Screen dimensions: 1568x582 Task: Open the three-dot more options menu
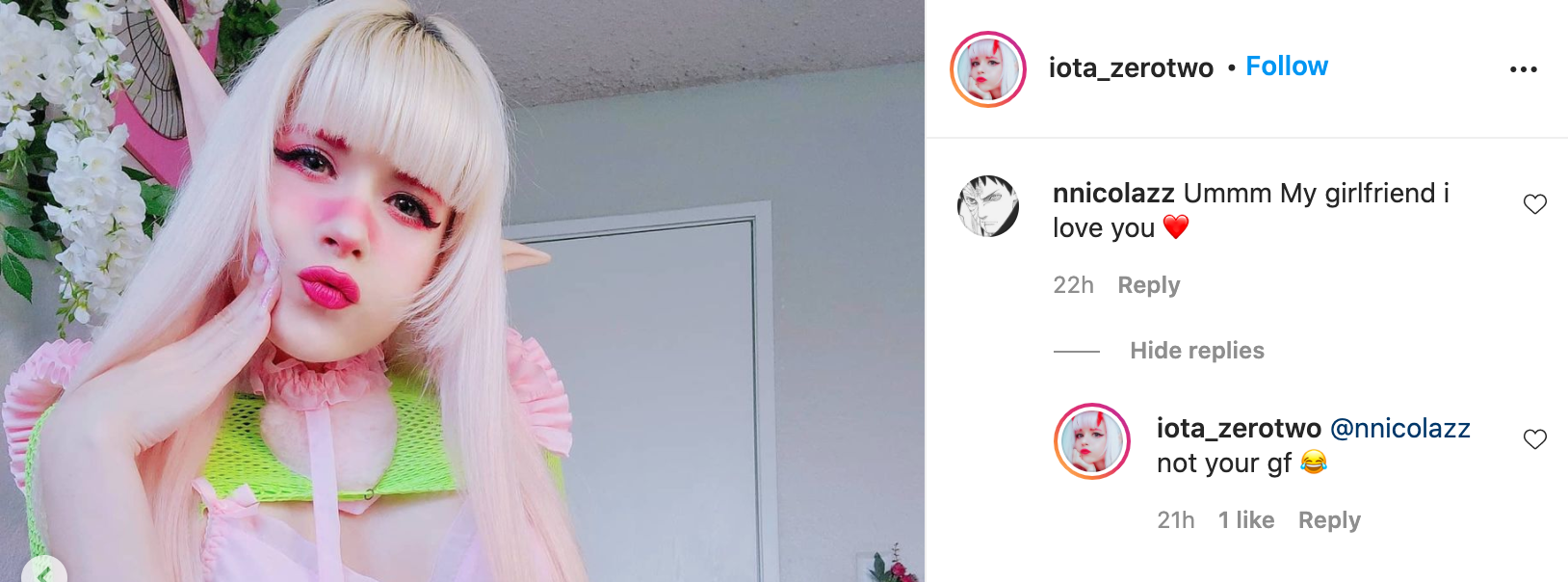[1523, 69]
